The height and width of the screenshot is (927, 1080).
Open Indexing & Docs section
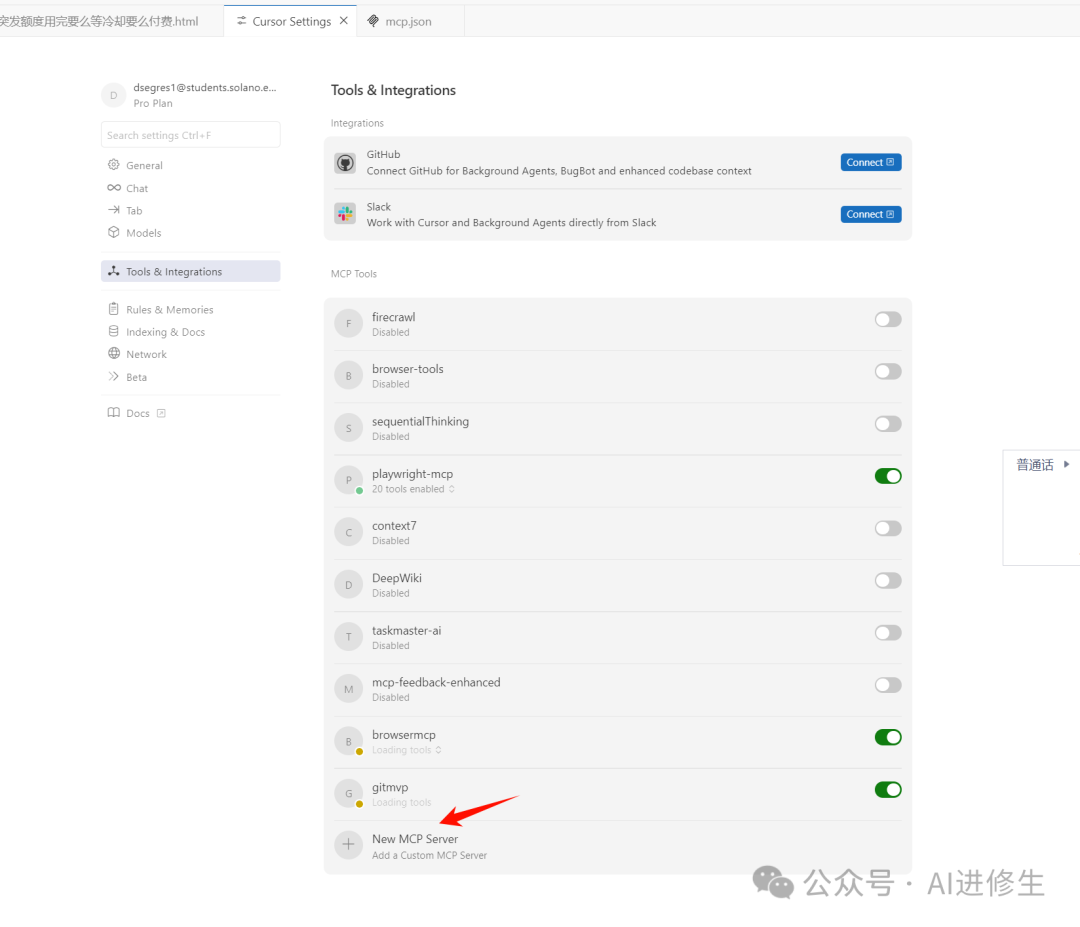(x=190, y=331)
